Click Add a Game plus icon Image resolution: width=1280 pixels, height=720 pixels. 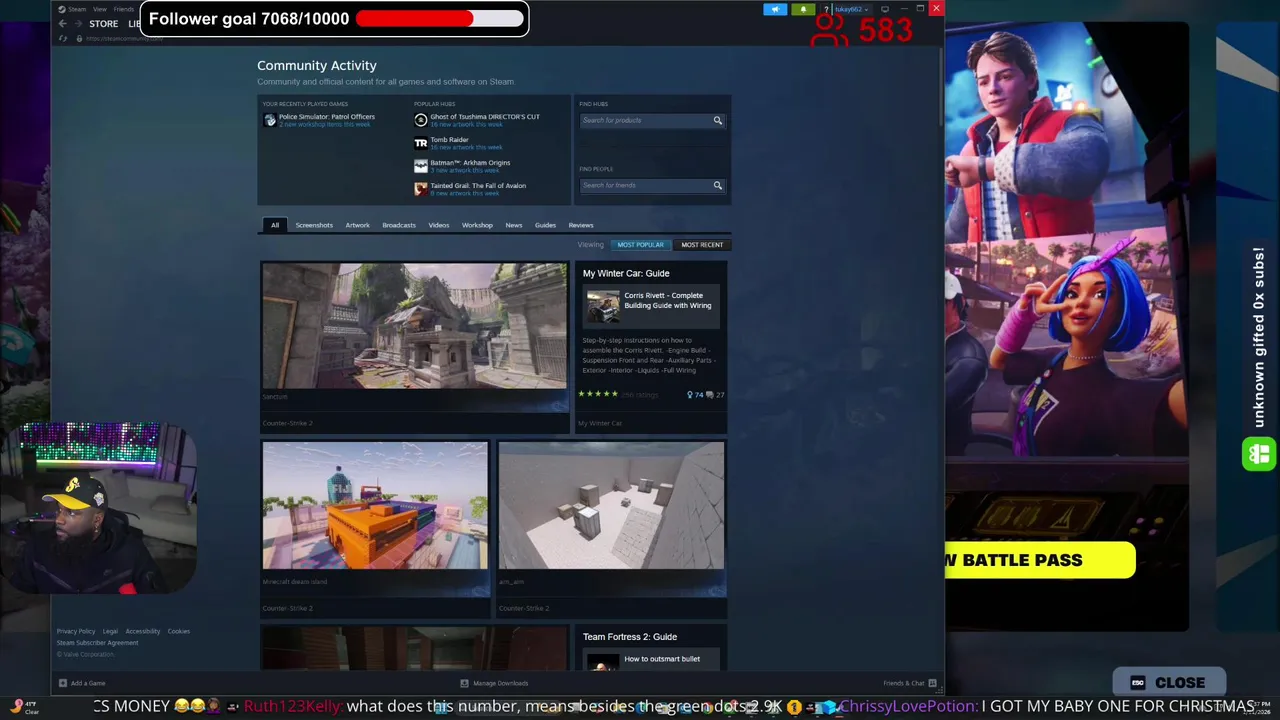click(62, 683)
